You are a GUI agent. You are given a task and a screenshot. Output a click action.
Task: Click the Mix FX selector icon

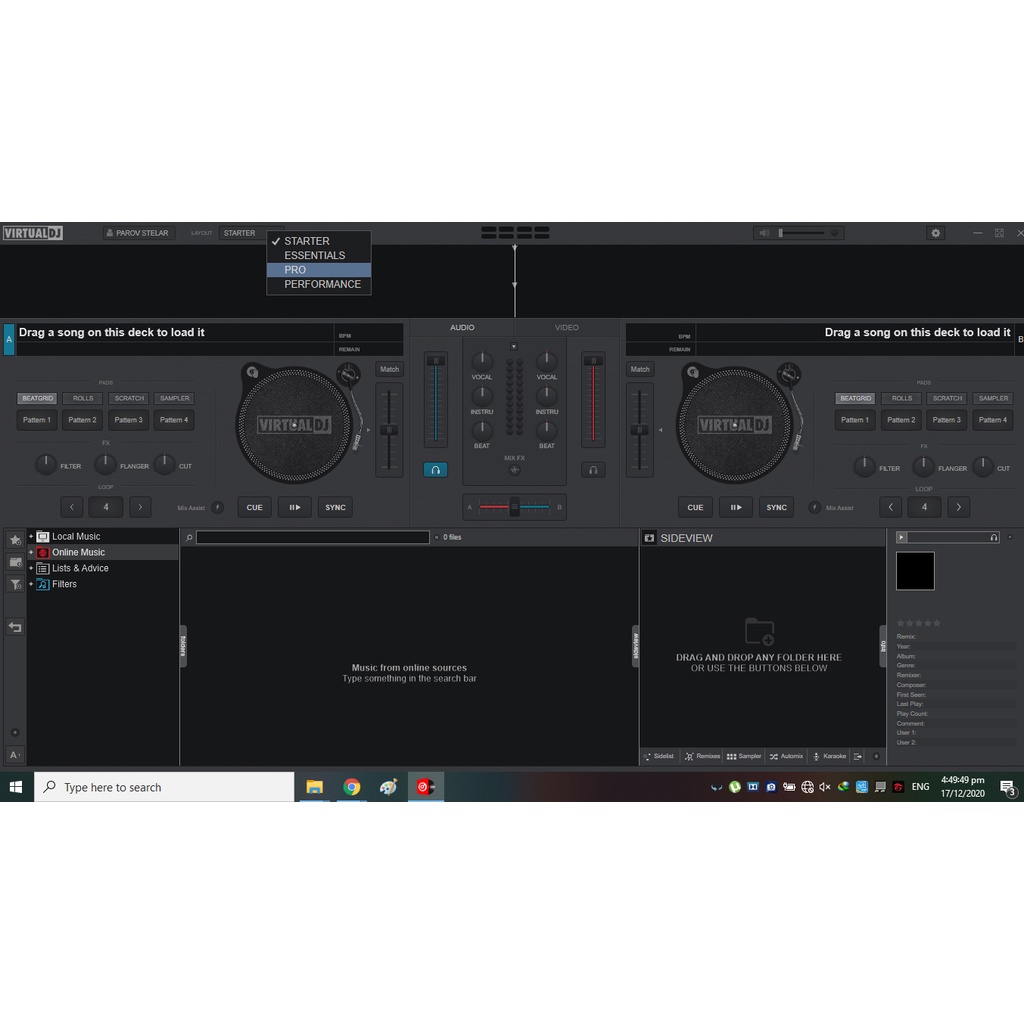(x=514, y=470)
